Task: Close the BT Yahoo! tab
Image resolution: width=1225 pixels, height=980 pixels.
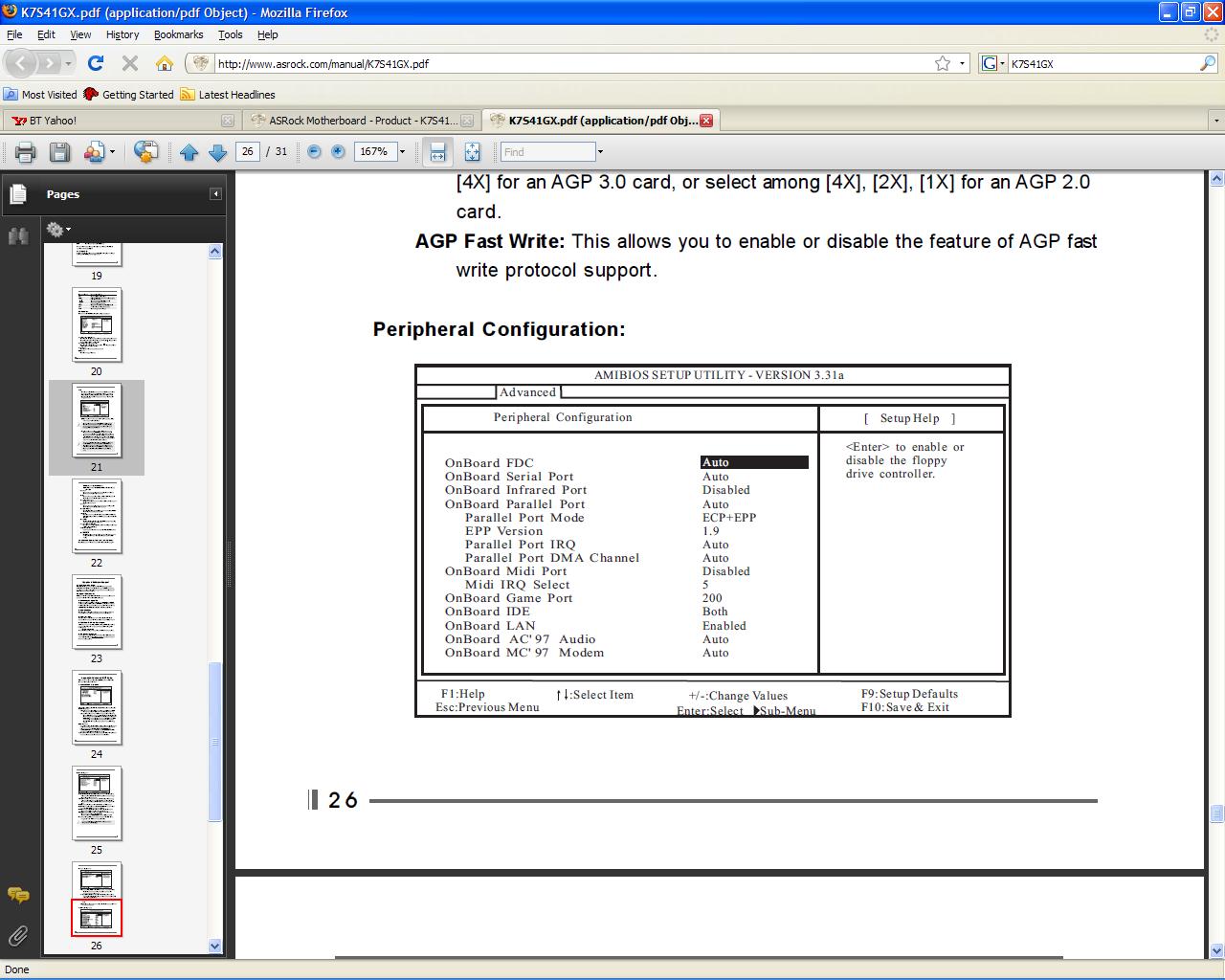Action: pos(227,121)
